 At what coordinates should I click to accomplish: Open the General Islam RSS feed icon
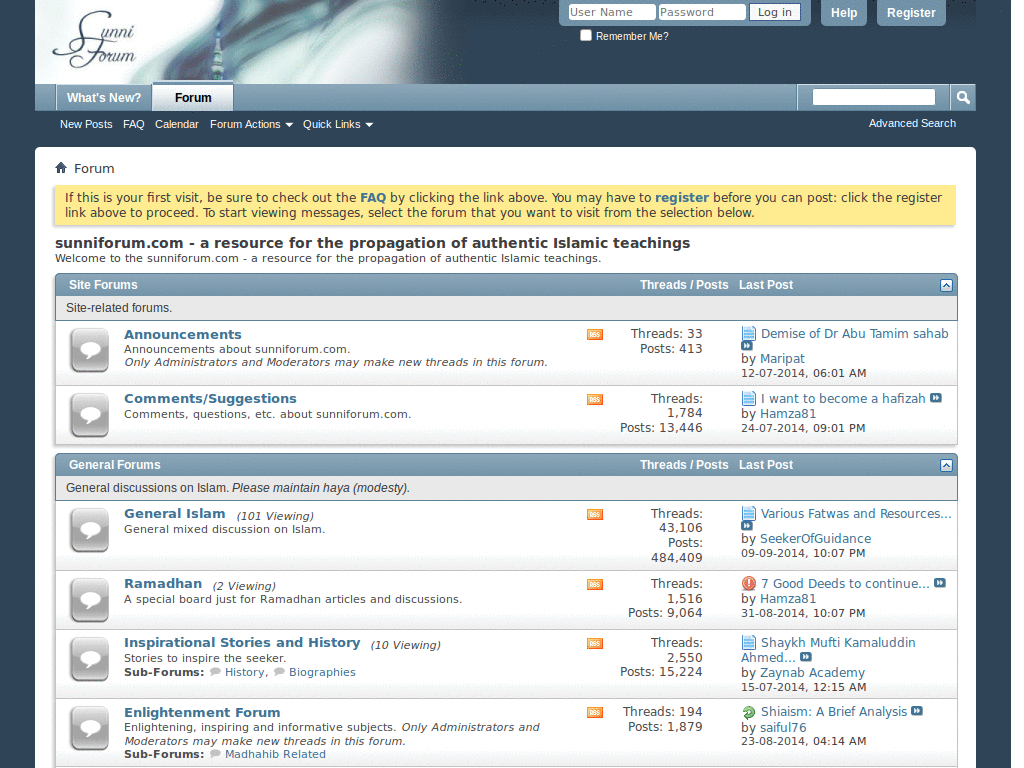(x=594, y=515)
